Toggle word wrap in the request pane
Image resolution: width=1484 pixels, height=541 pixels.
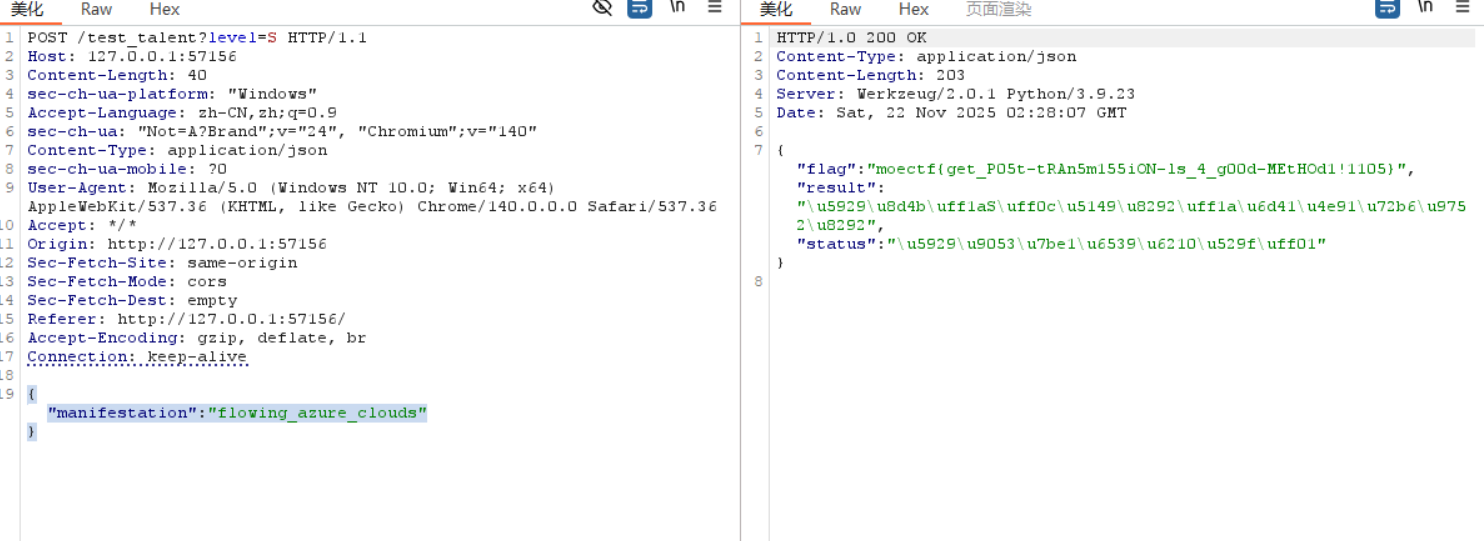[x=639, y=8]
